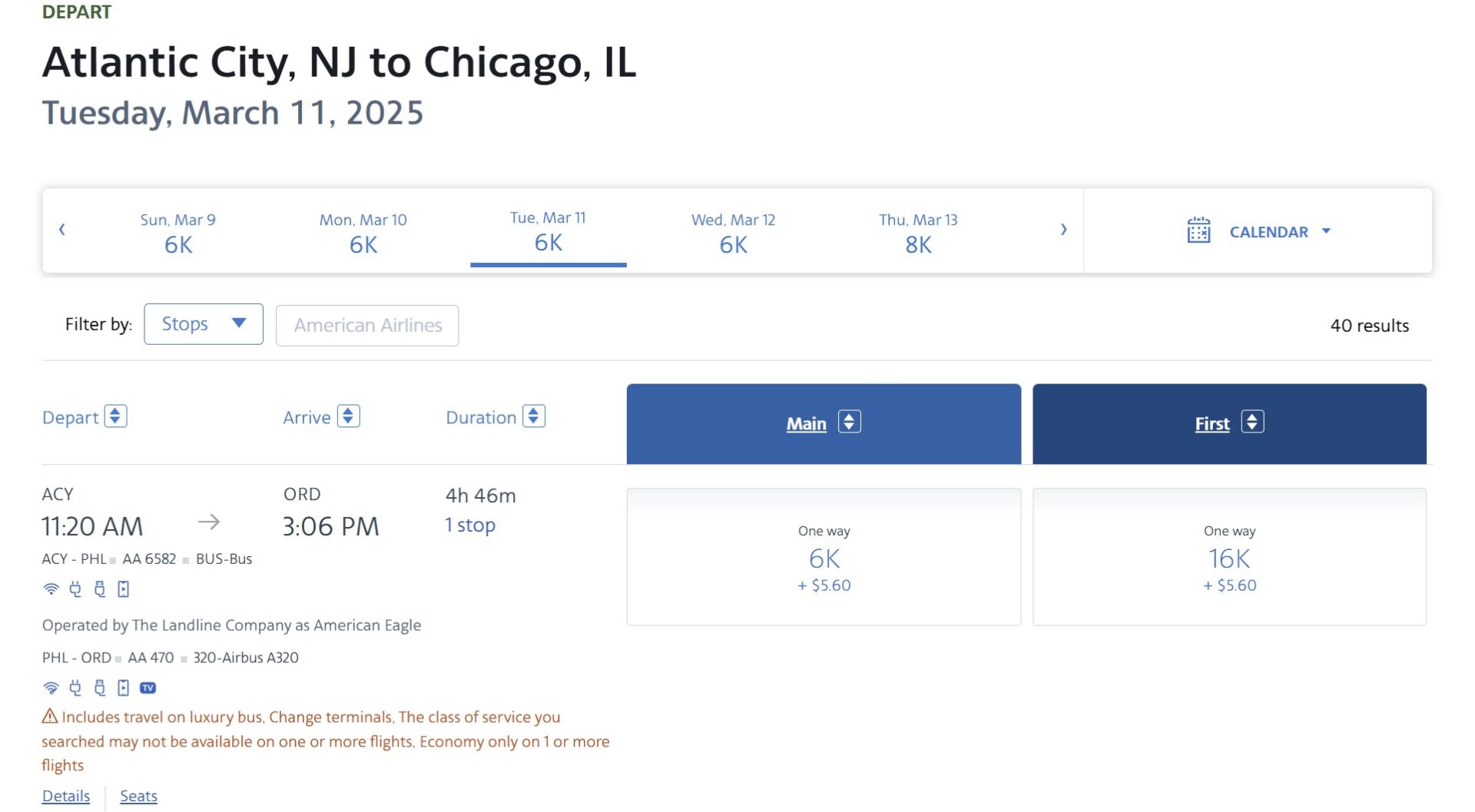Select the Main one-way 6K fare card

pyautogui.click(x=823, y=557)
